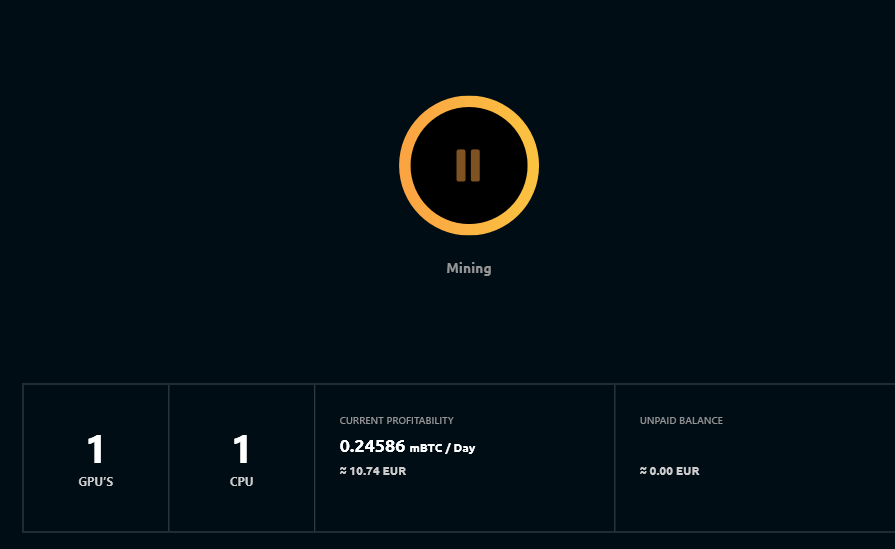This screenshot has width=895, height=549.
Task: Pause mining with the orange circle button
Action: coord(469,165)
